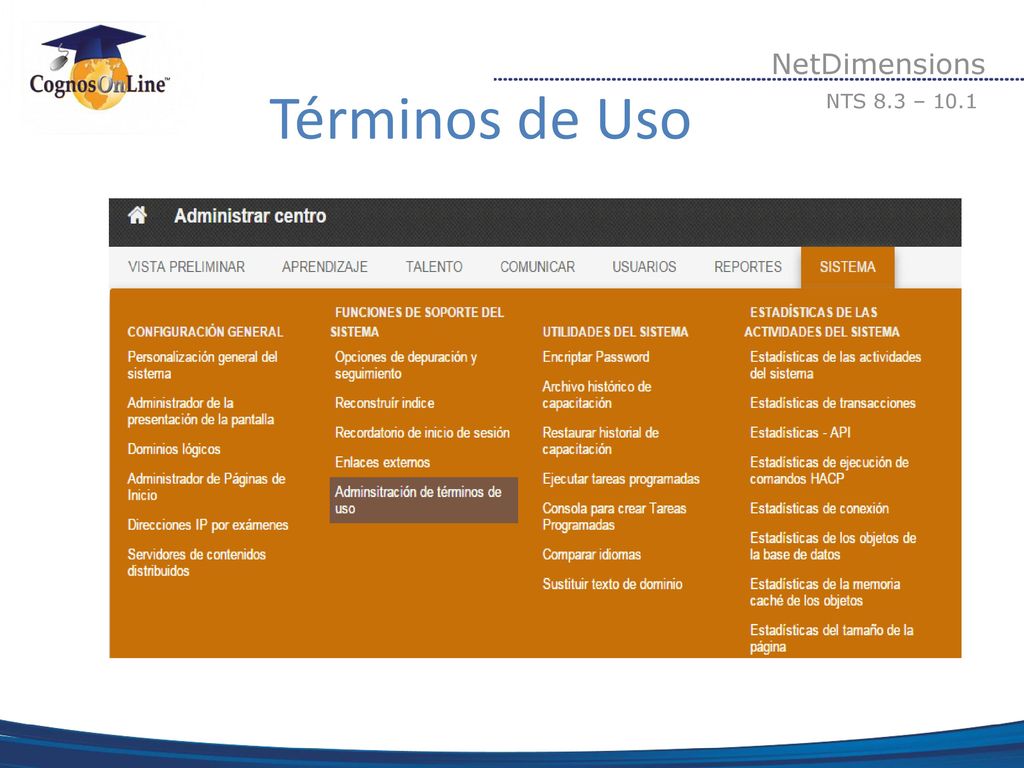1024x768 pixels.
Task: Click the Administrar centro header title
Action: tap(250, 216)
